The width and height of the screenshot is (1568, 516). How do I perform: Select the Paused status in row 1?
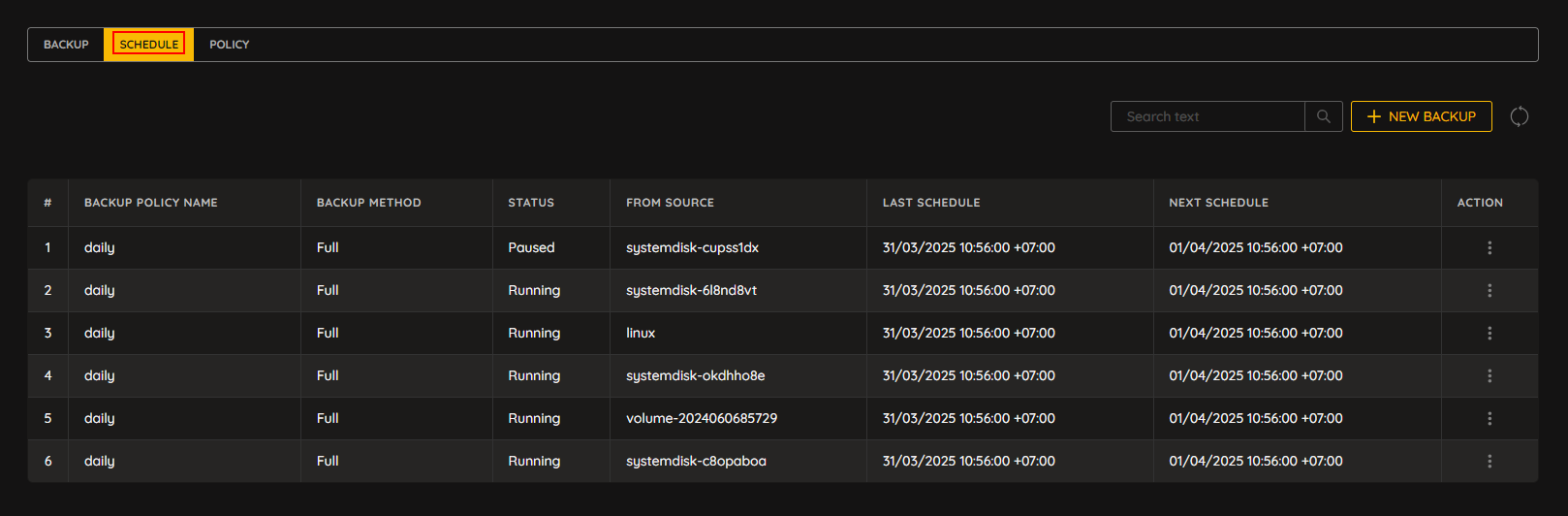click(x=531, y=247)
